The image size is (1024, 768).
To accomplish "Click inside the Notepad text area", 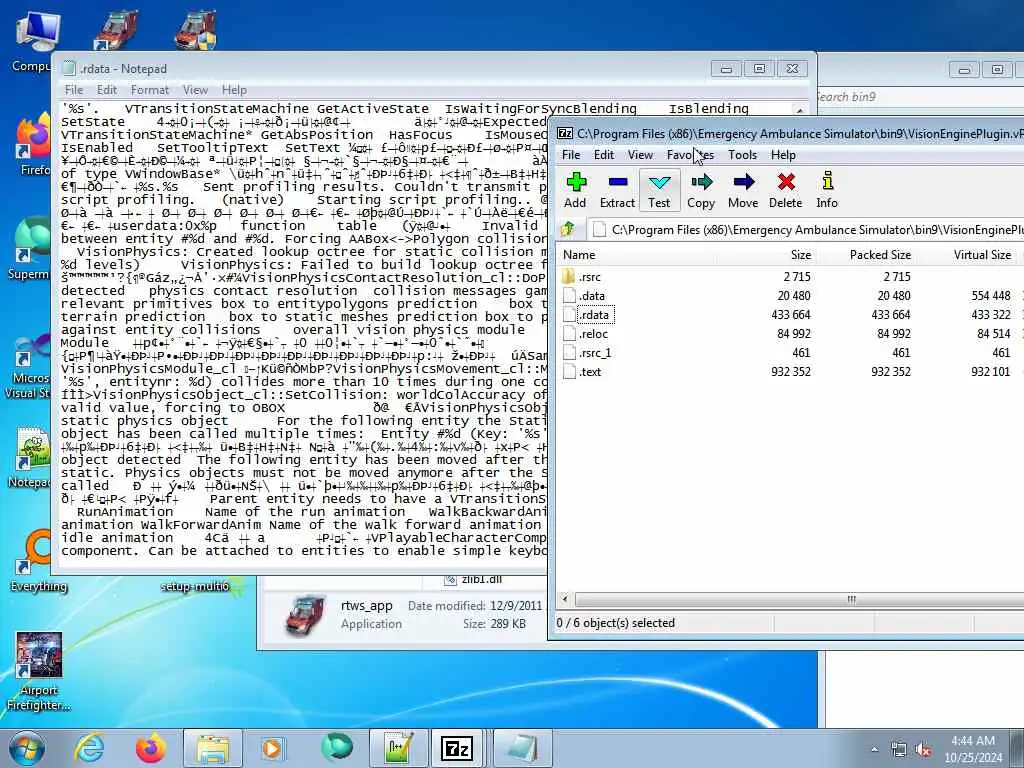I will pos(303,330).
